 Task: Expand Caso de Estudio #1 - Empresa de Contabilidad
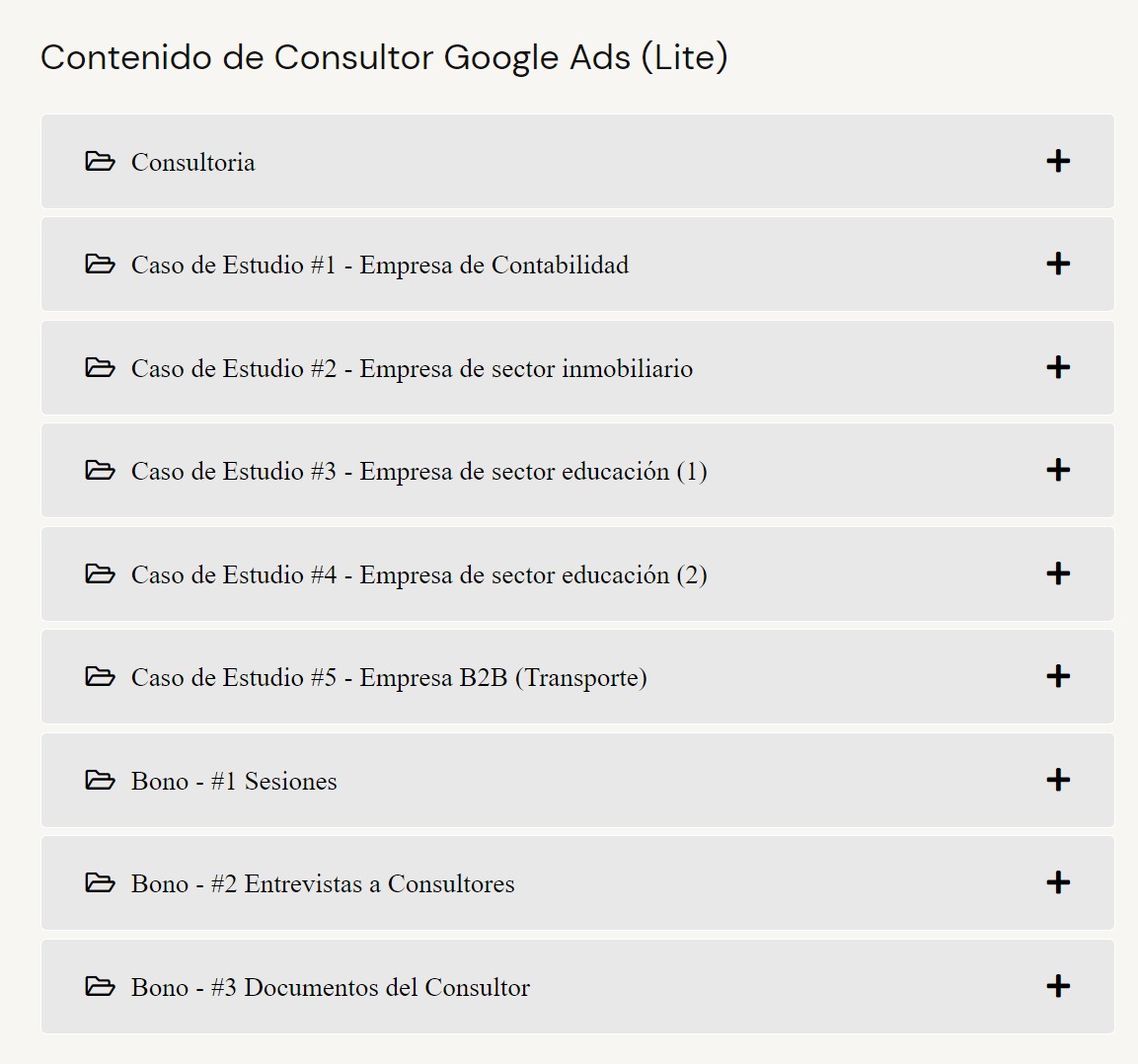pyautogui.click(x=1057, y=264)
